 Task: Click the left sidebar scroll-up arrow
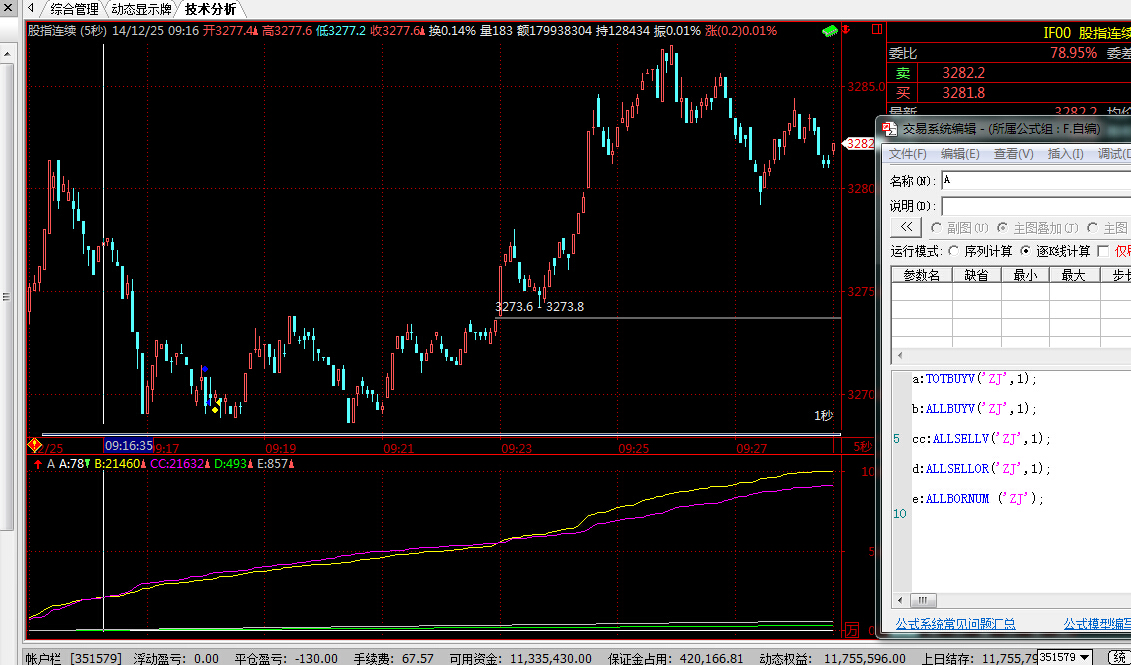[6, 53]
